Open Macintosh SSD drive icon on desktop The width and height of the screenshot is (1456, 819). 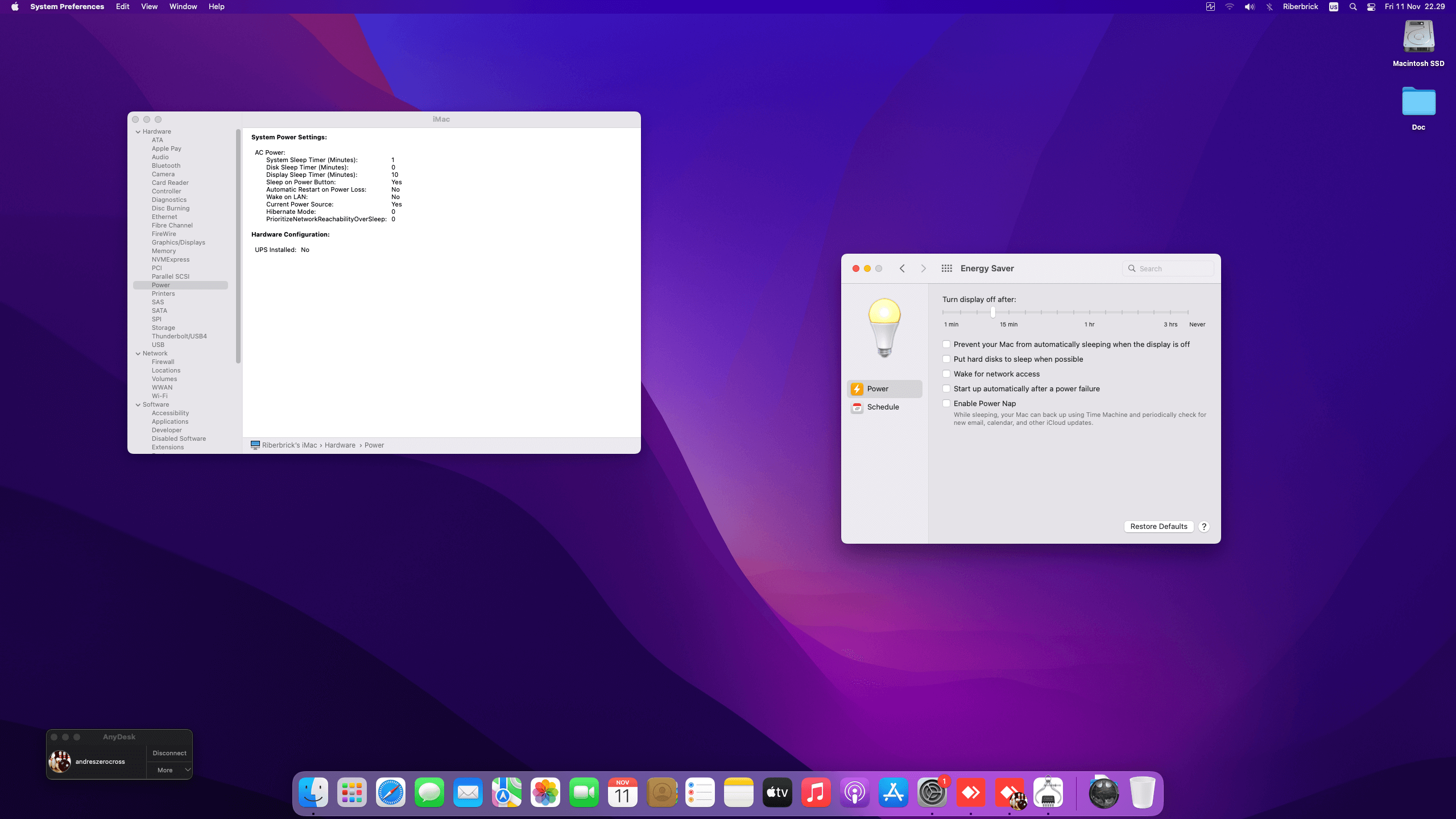point(1418,38)
